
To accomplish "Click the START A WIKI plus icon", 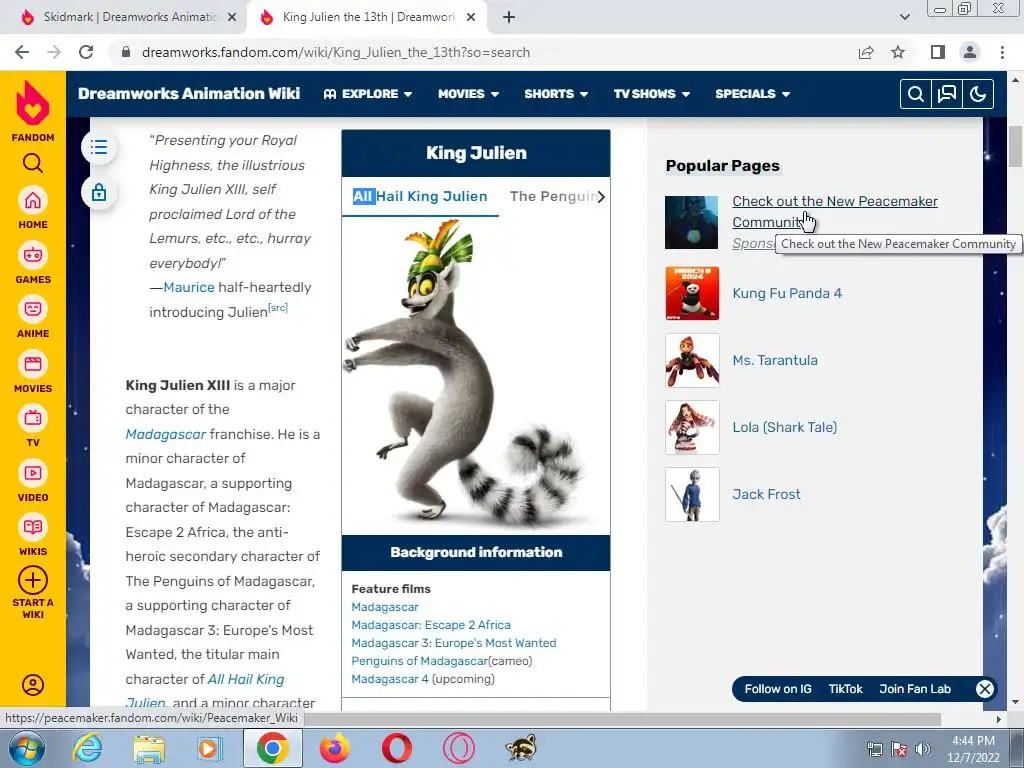I will [x=33, y=581].
